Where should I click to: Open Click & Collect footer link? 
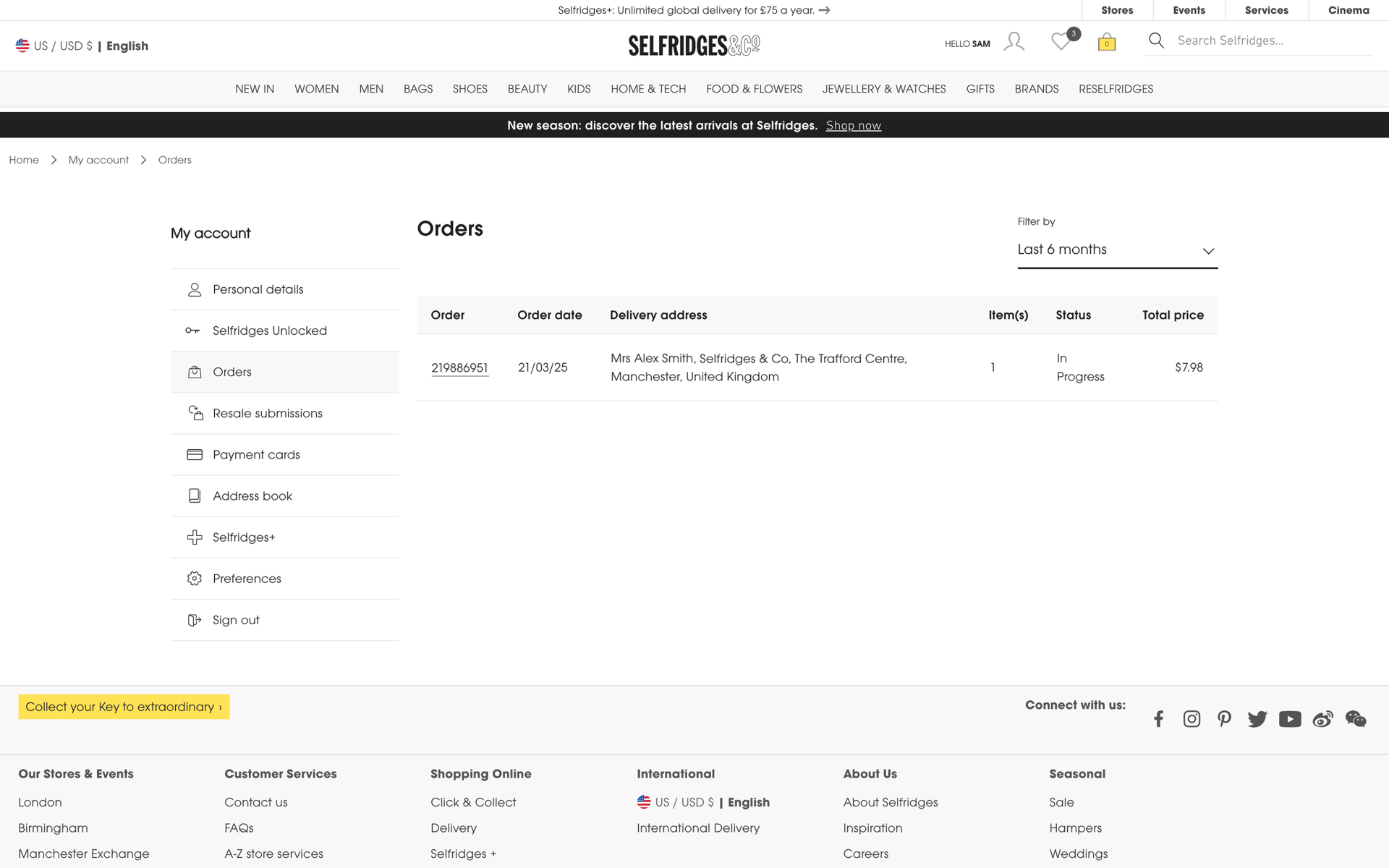point(473,802)
